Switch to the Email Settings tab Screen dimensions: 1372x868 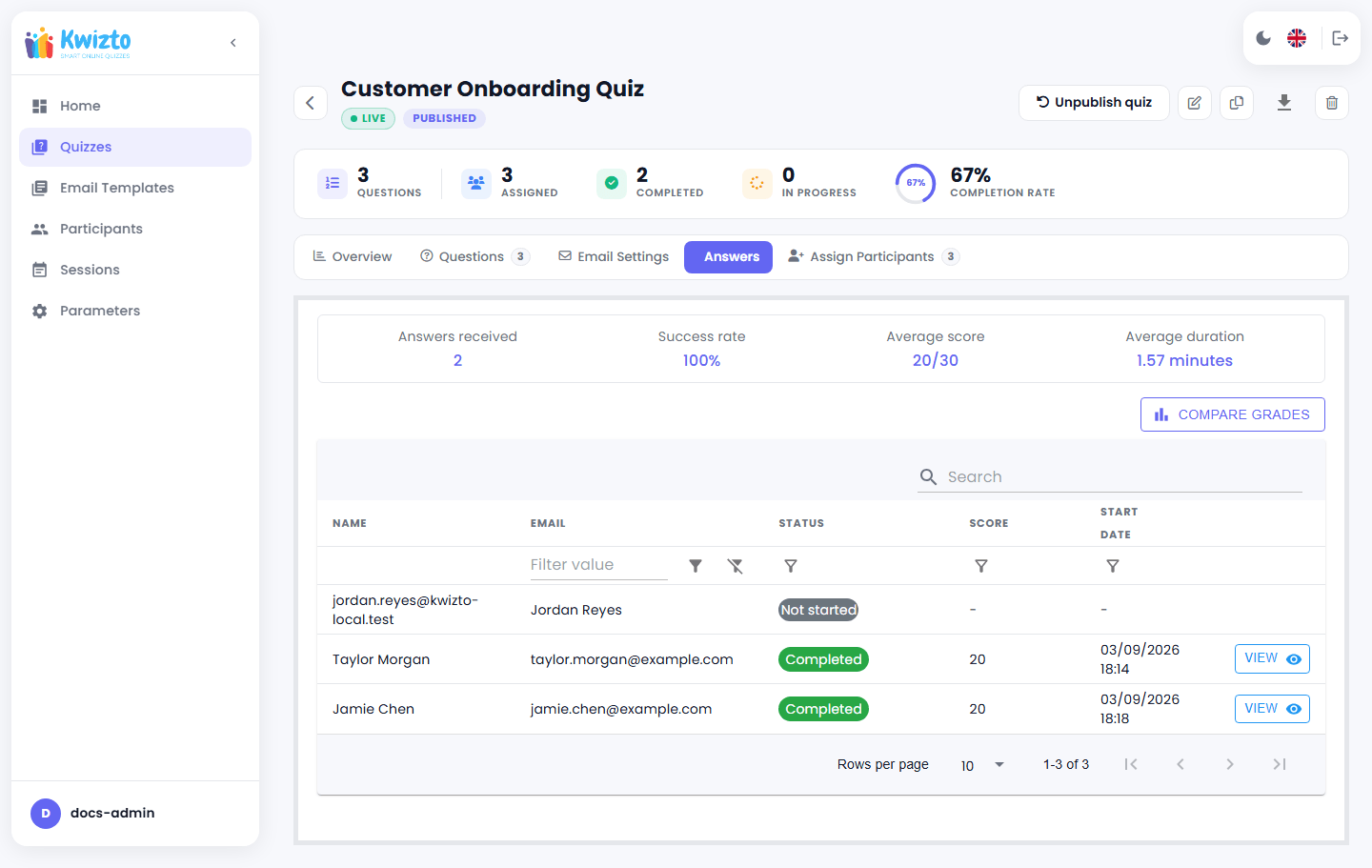pyautogui.click(x=614, y=257)
